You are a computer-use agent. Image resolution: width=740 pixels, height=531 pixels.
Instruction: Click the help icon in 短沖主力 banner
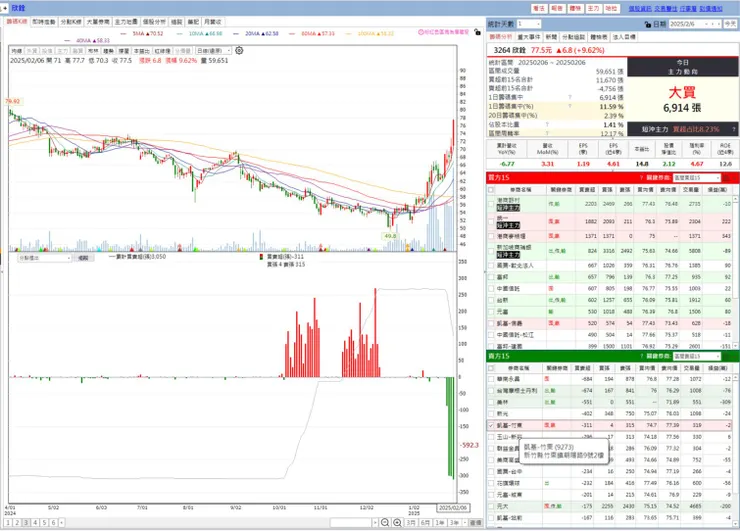[x=733, y=129]
